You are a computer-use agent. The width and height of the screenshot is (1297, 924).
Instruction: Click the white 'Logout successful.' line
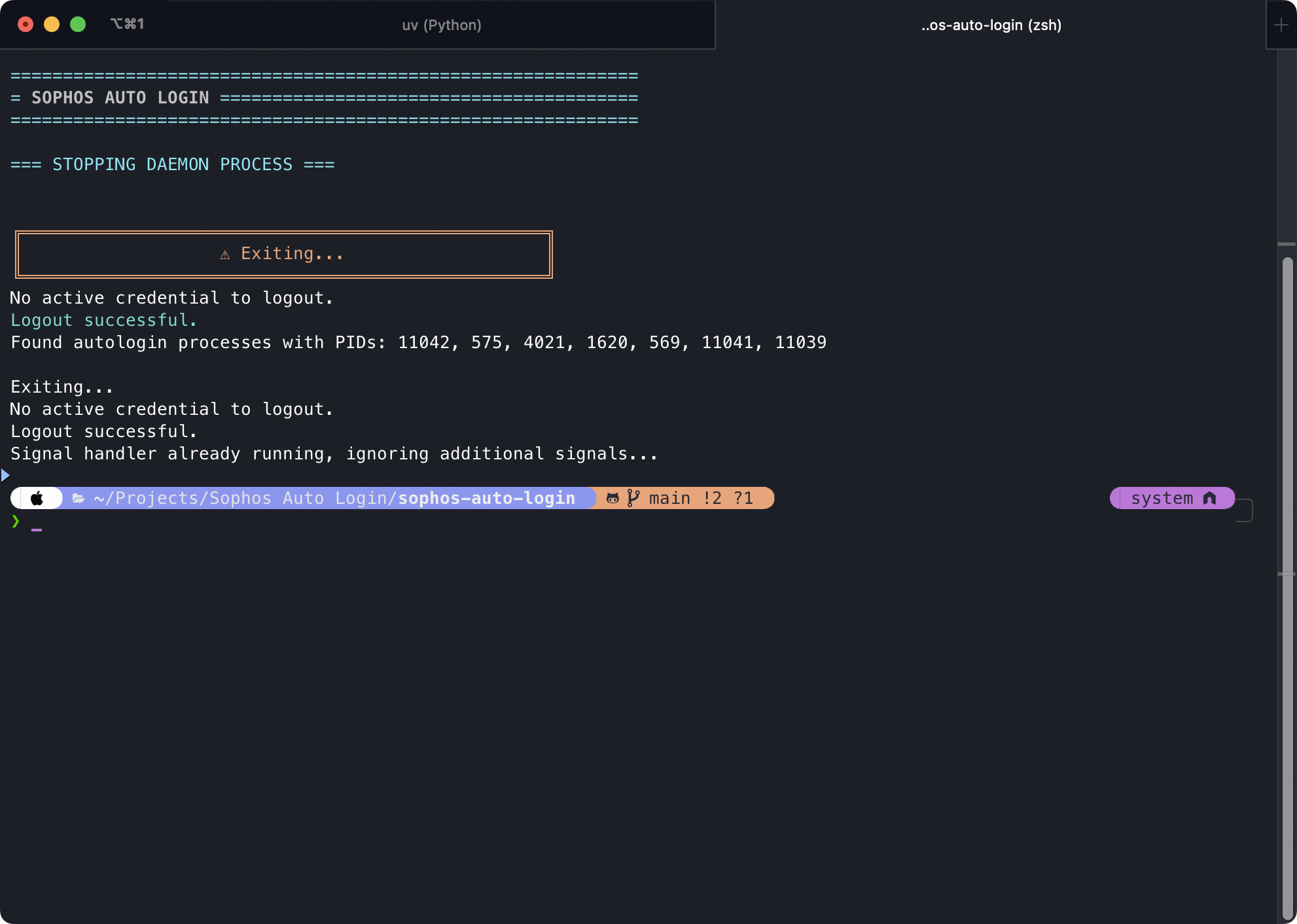[103, 431]
